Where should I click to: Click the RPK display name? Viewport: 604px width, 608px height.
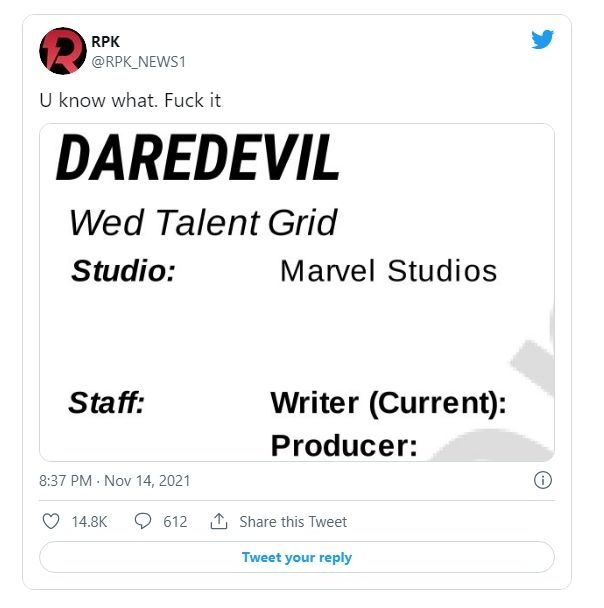105,41
